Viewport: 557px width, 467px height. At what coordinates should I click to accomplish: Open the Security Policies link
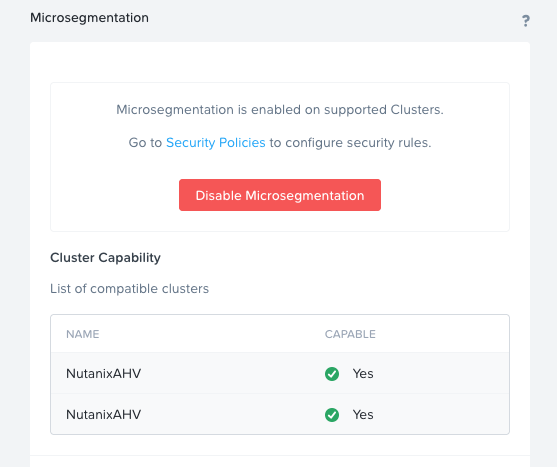point(216,142)
